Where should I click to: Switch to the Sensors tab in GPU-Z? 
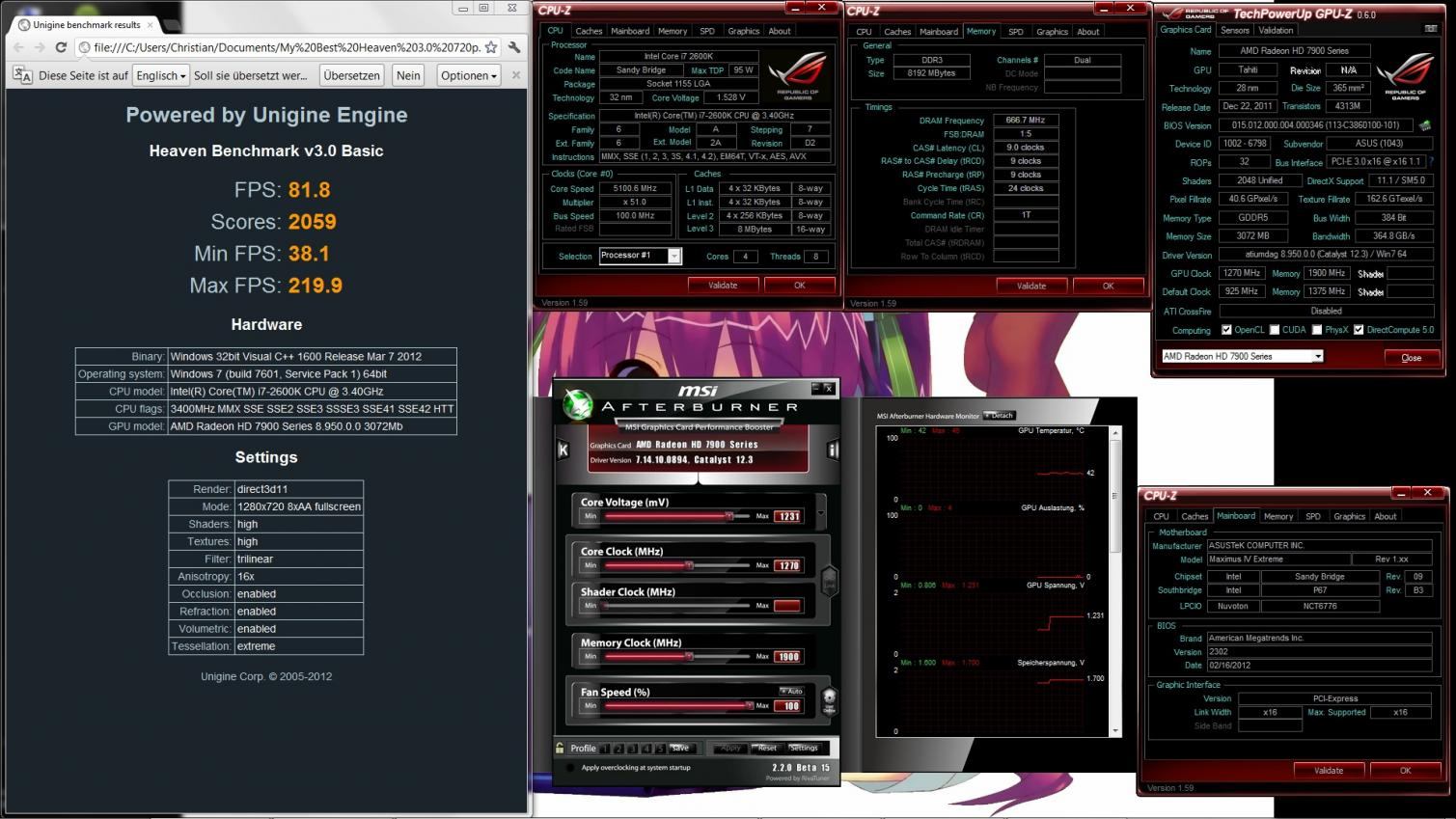(x=1235, y=30)
